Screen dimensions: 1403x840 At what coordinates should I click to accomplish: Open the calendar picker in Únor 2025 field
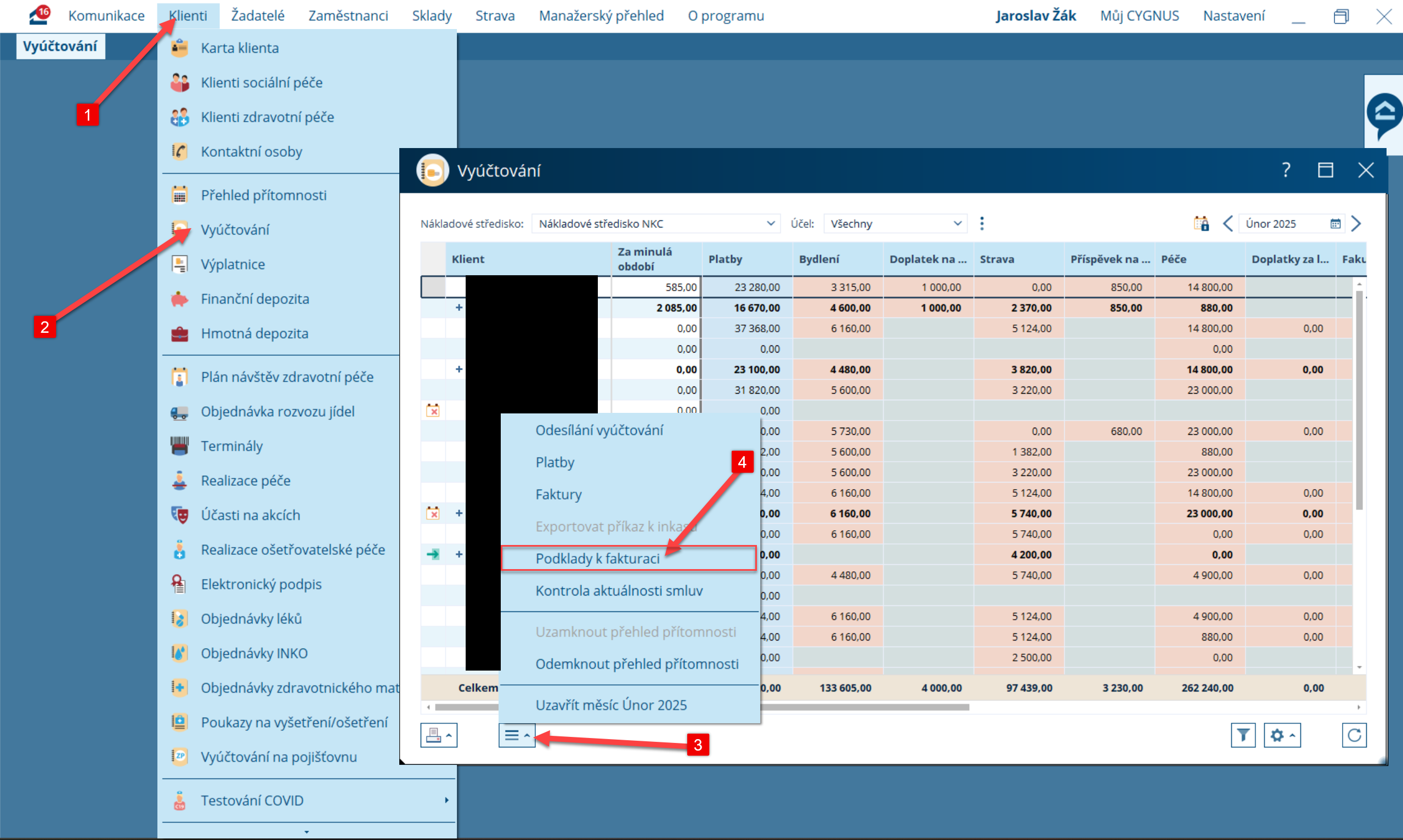pos(1335,224)
